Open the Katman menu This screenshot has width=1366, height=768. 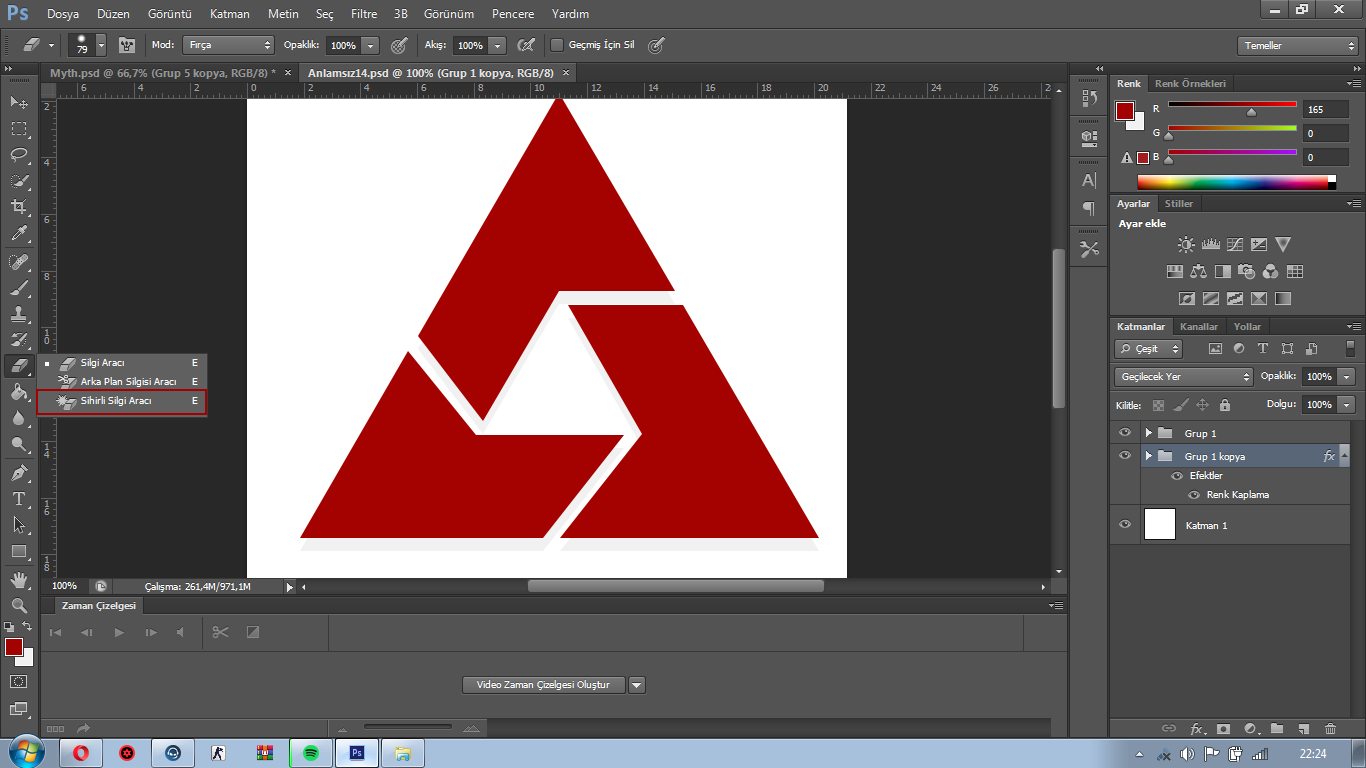coord(229,14)
